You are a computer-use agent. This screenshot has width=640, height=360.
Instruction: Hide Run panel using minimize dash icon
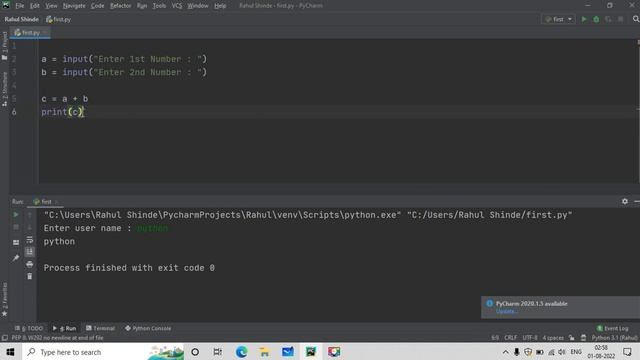[x=637, y=201]
